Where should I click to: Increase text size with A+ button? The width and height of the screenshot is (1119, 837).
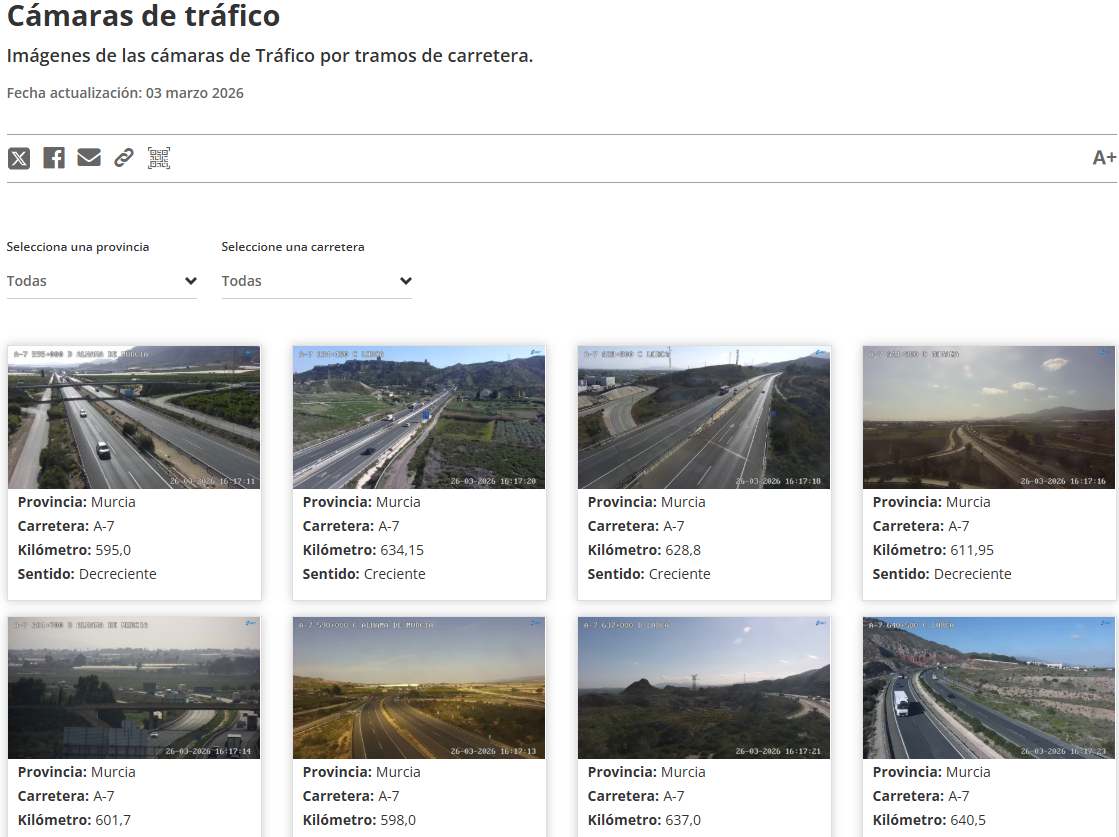click(x=1104, y=158)
